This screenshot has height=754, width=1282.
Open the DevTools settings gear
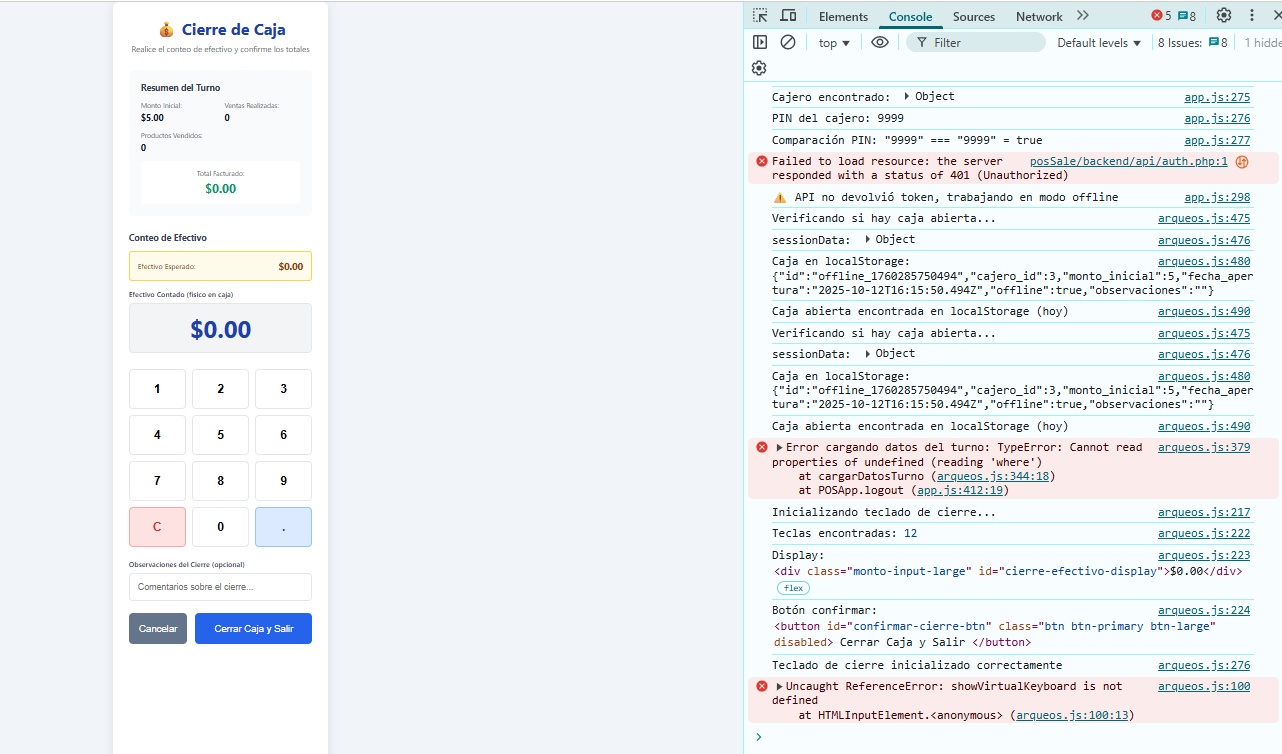point(1224,16)
